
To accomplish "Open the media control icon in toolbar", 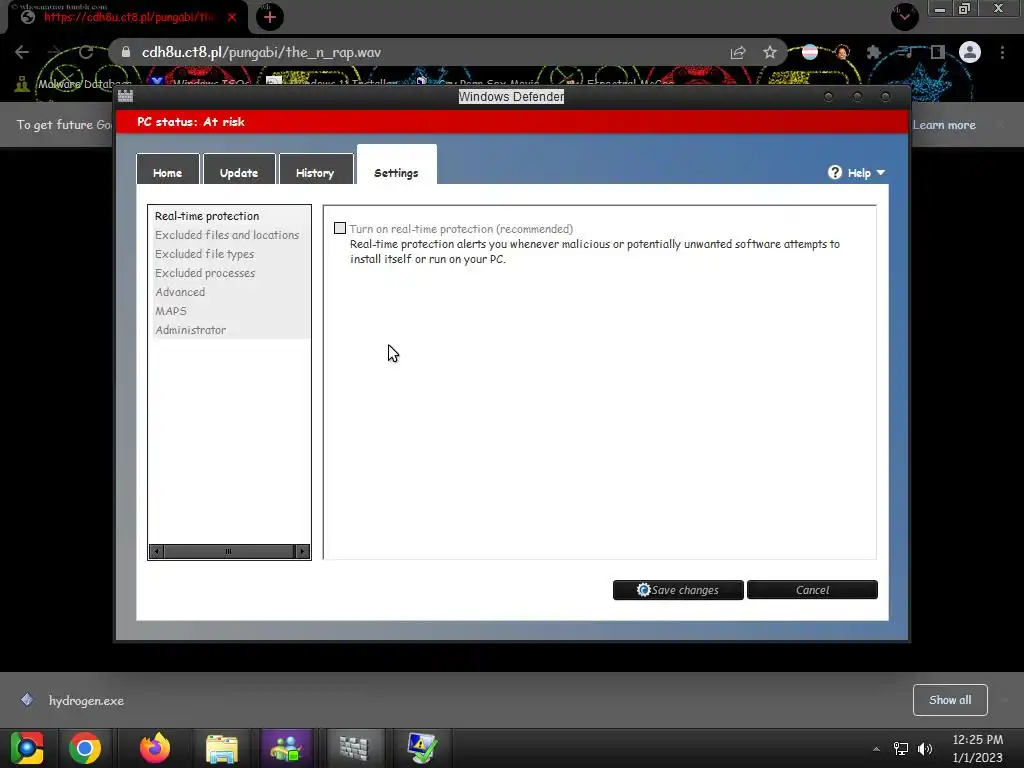I will click(x=906, y=52).
